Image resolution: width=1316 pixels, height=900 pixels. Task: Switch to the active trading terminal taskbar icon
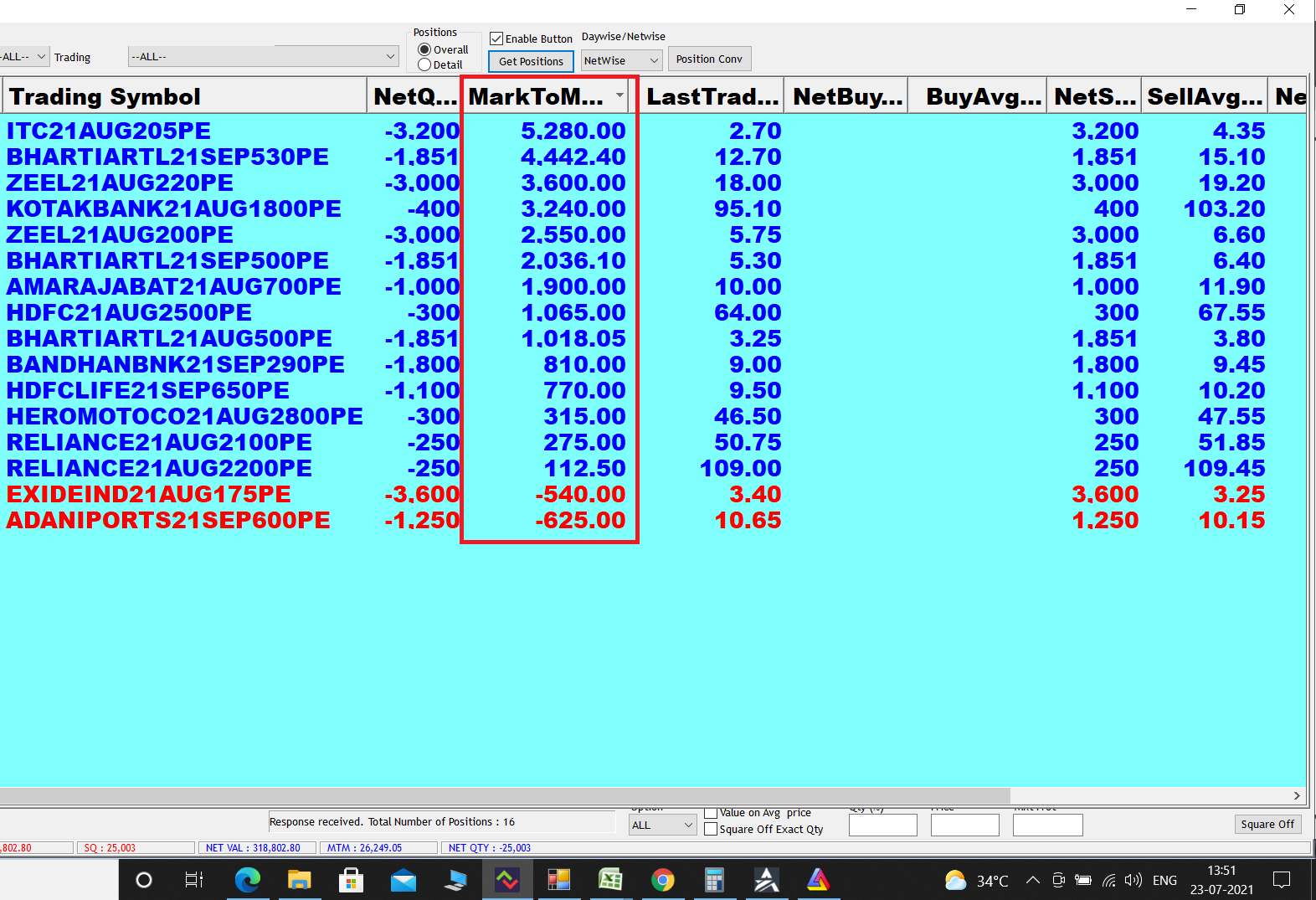click(x=507, y=880)
